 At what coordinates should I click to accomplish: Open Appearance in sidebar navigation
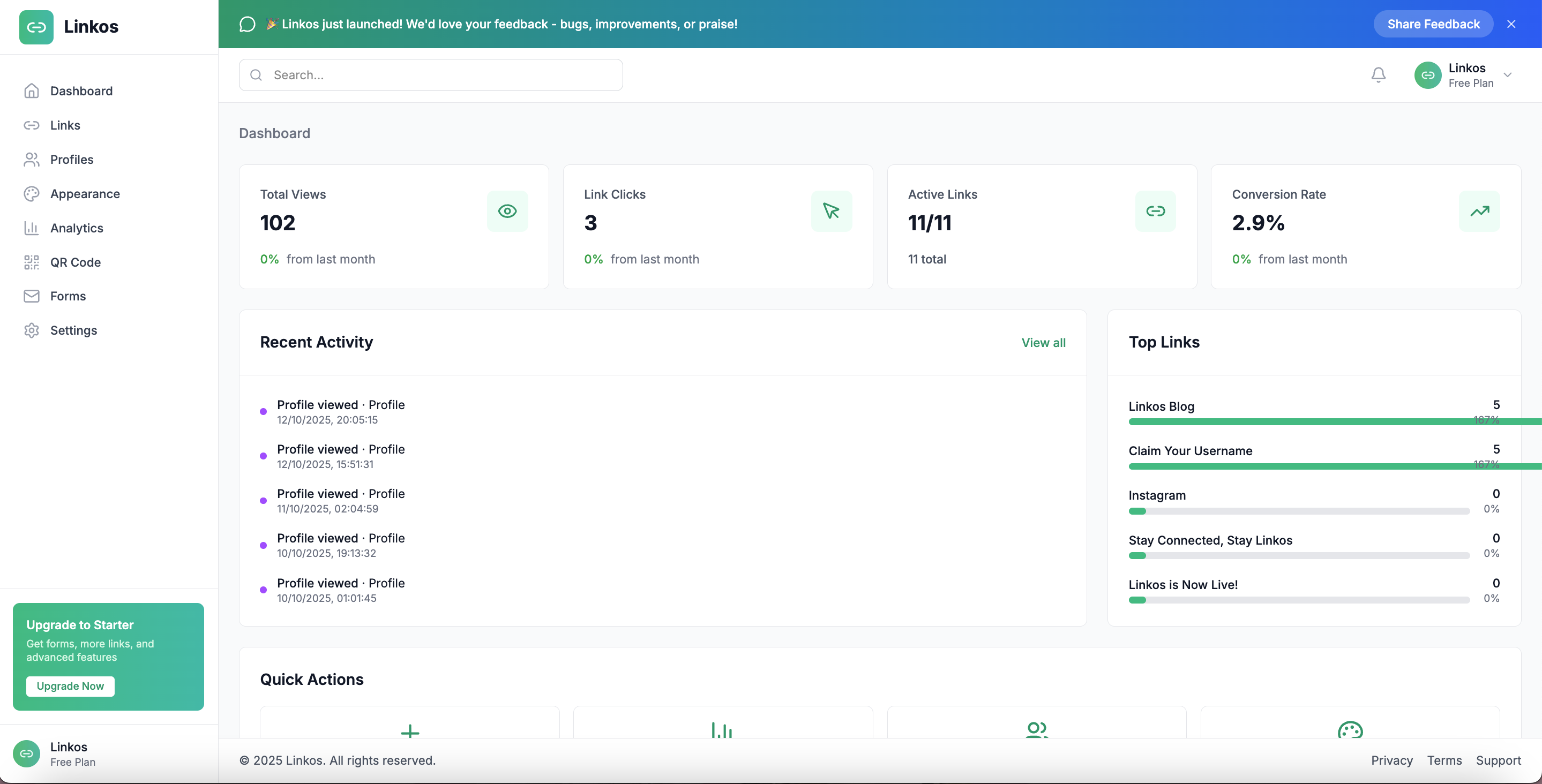[x=85, y=194]
